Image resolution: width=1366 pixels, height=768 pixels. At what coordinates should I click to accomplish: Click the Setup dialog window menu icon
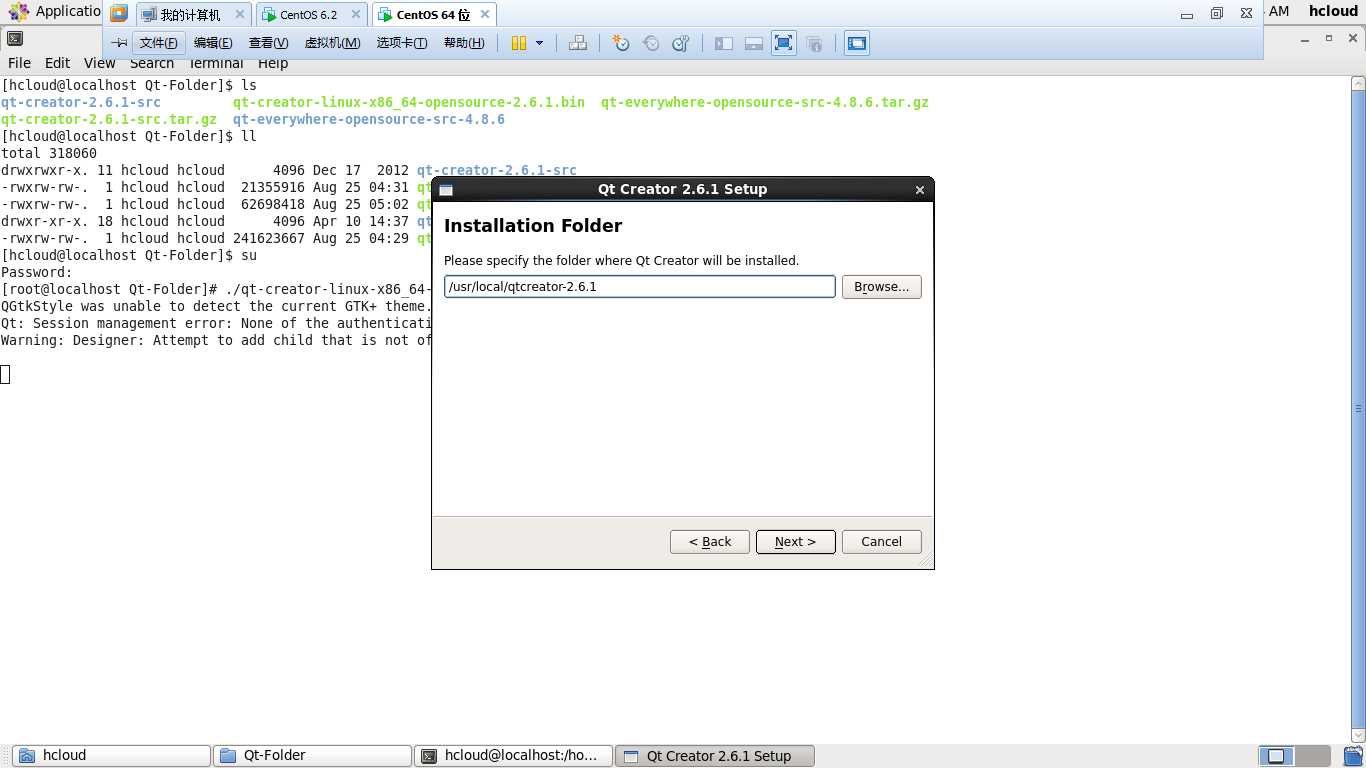[x=446, y=190]
